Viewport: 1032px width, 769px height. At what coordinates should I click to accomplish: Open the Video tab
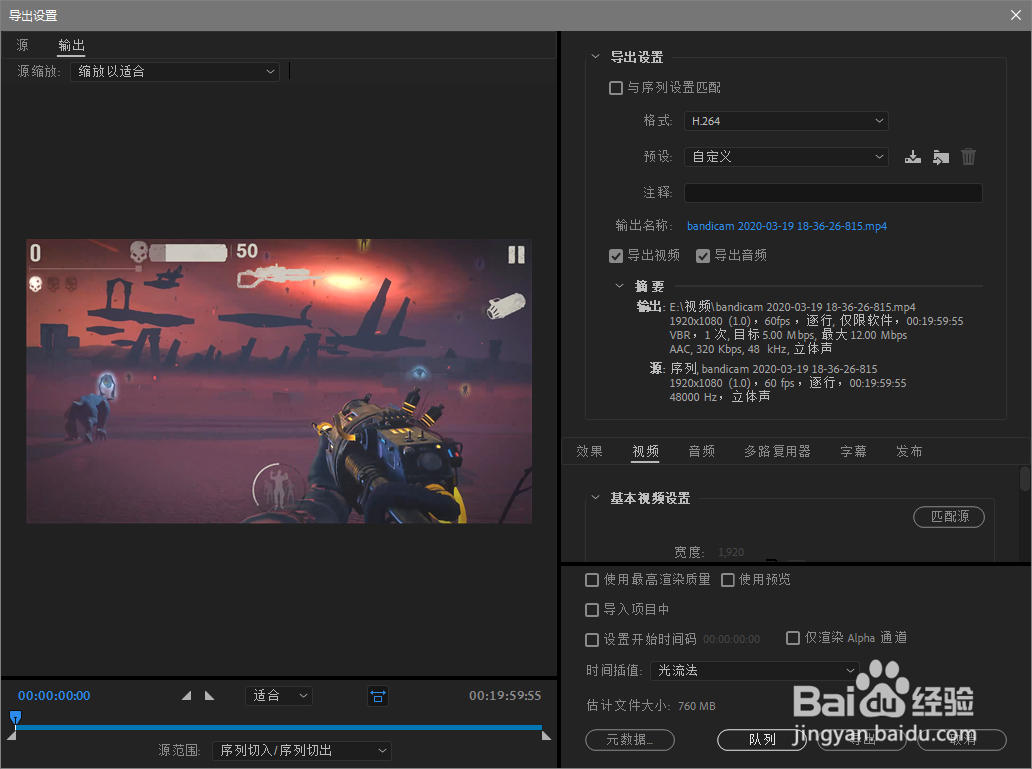(645, 451)
